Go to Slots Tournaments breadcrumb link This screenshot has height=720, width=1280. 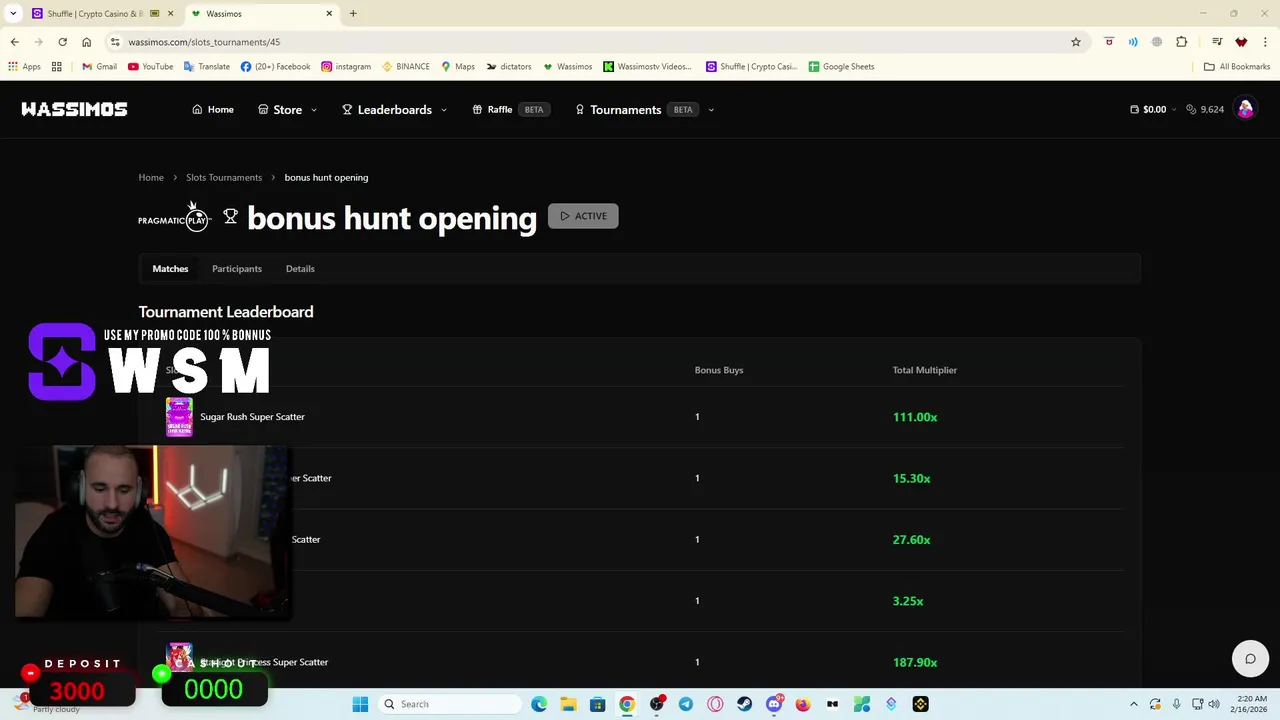[x=224, y=177]
